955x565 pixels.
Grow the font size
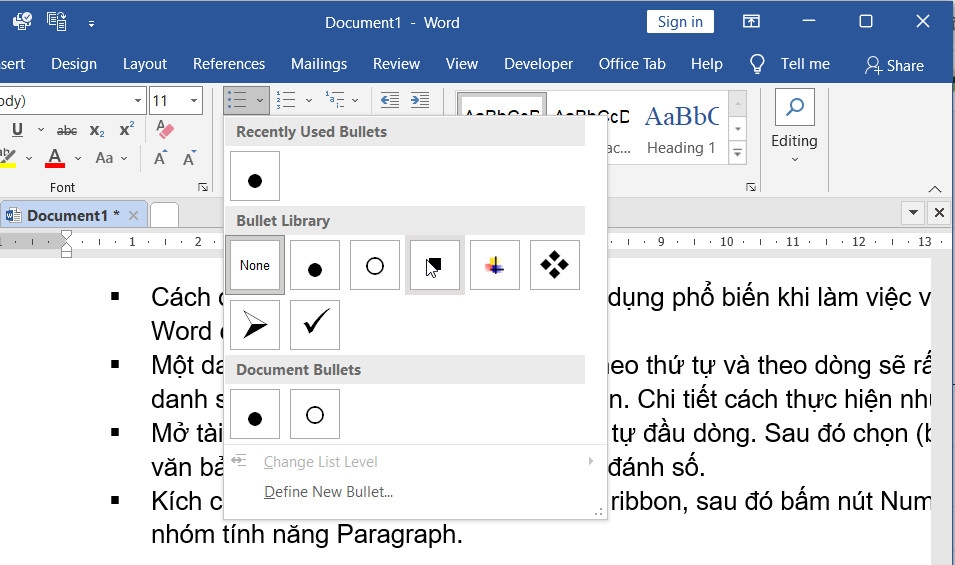pyautogui.click(x=160, y=158)
